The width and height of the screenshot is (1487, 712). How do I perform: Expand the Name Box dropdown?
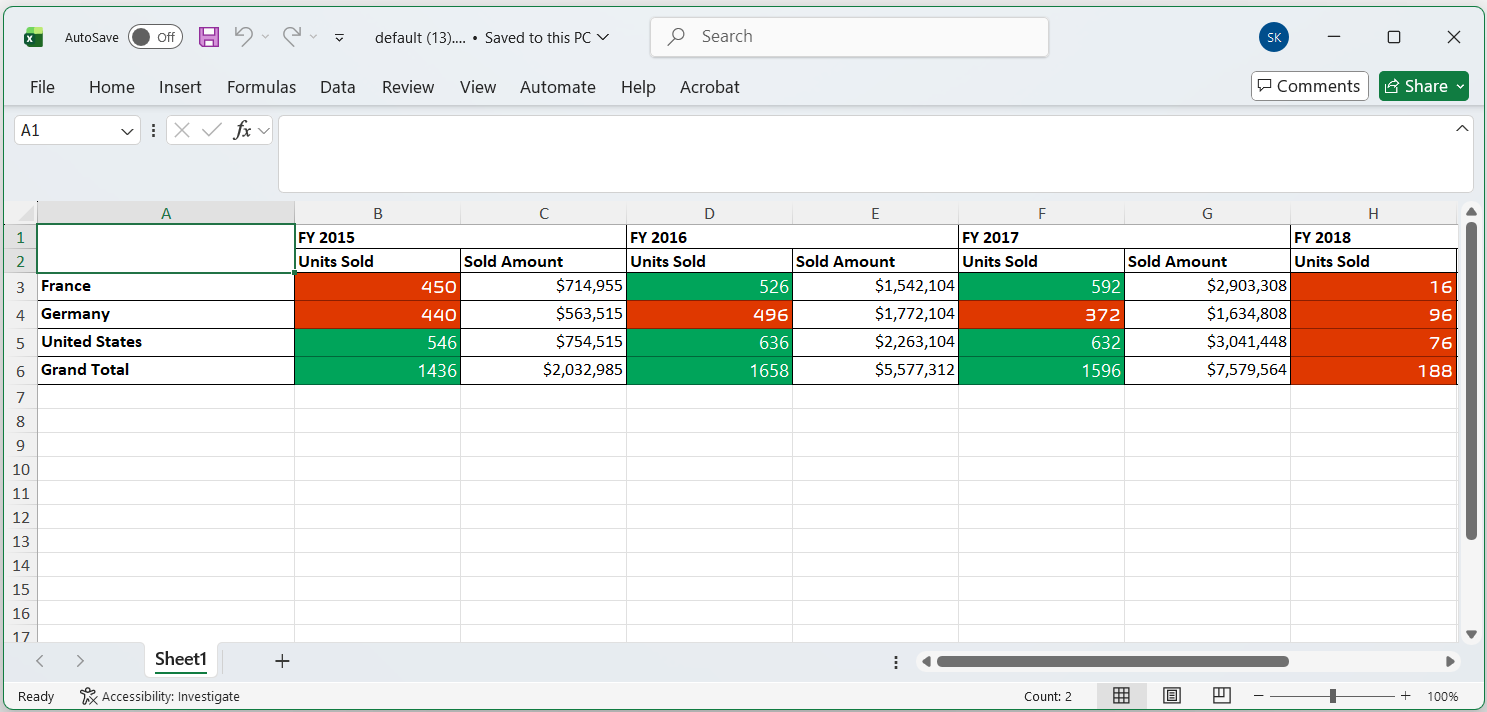point(128,131)
